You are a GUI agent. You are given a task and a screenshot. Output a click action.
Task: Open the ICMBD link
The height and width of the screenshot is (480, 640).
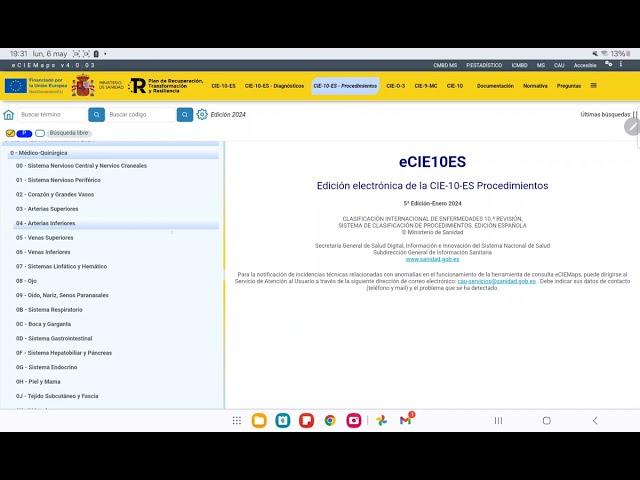pyautogui.click(x=520, y=65)
